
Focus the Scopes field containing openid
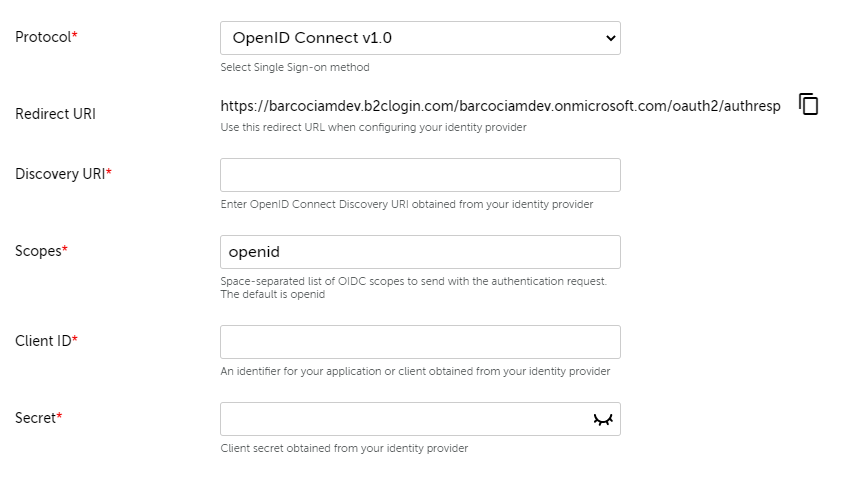point(420,252)
